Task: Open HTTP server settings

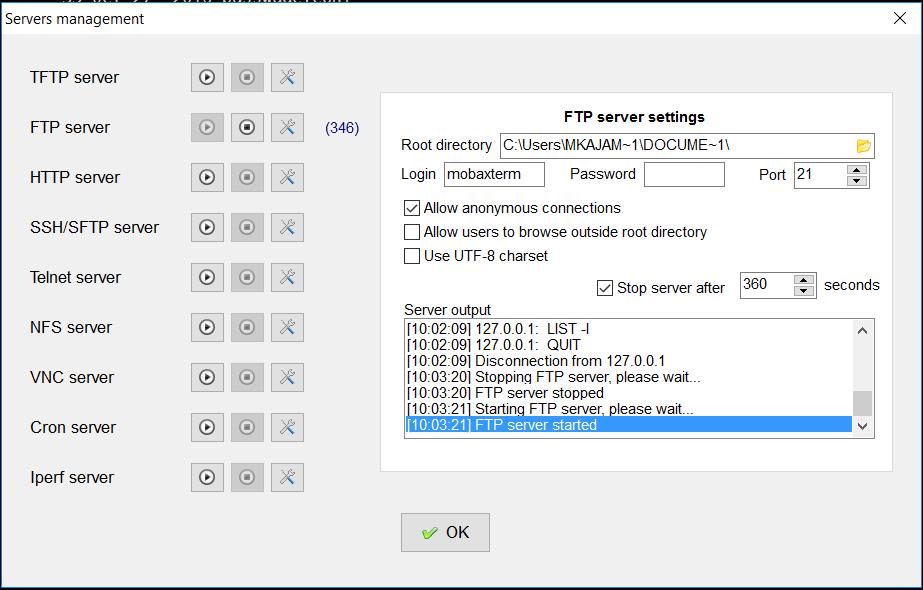Action: pyautogui.click(x=287, y=177)
